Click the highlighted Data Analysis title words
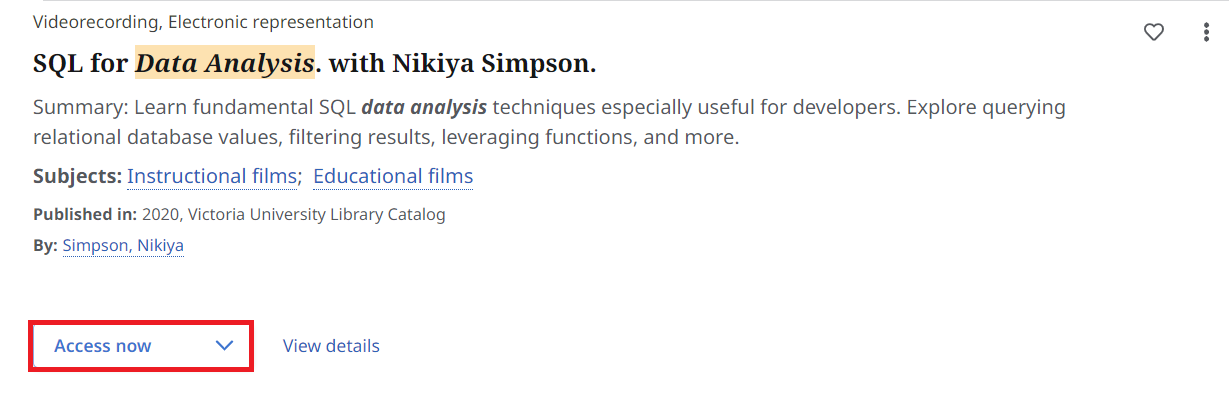1229x397 pixels. click(225, 64)
